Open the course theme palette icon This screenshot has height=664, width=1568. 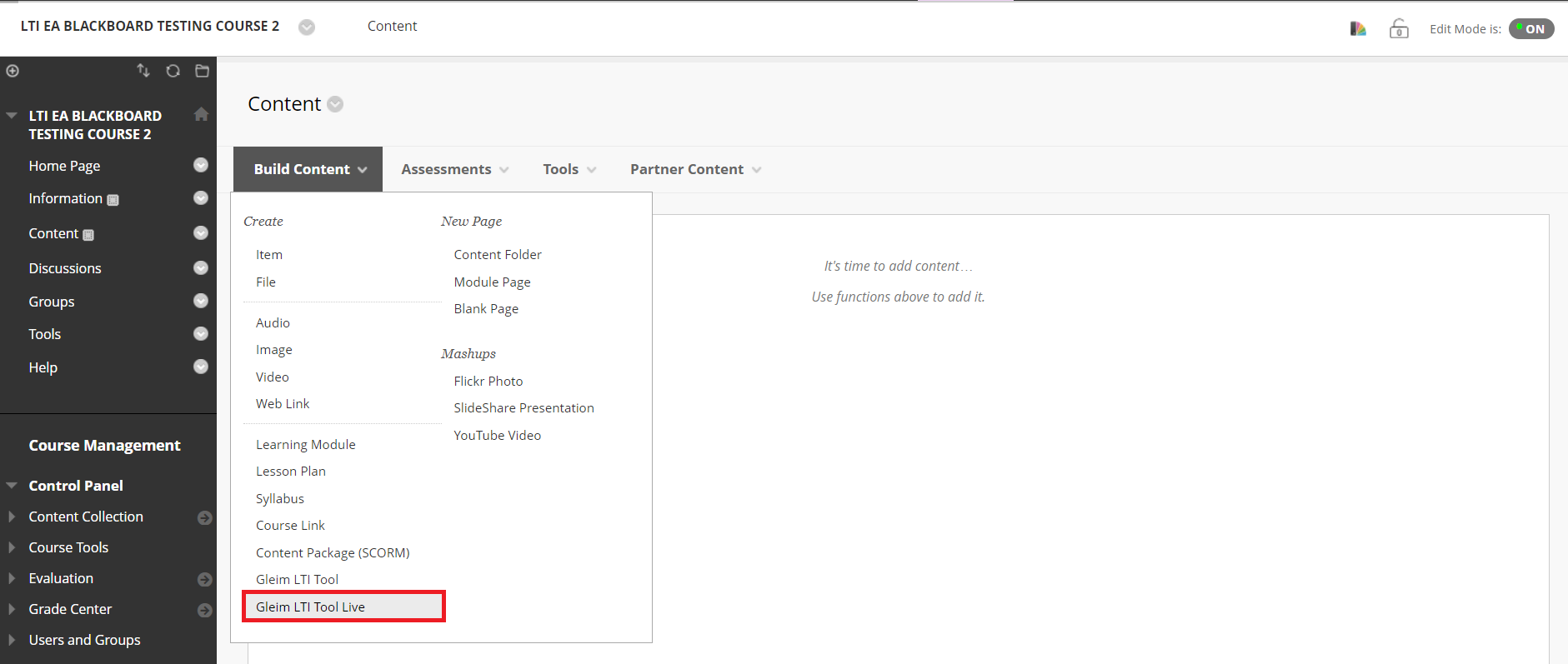[x=1358, y=29]
